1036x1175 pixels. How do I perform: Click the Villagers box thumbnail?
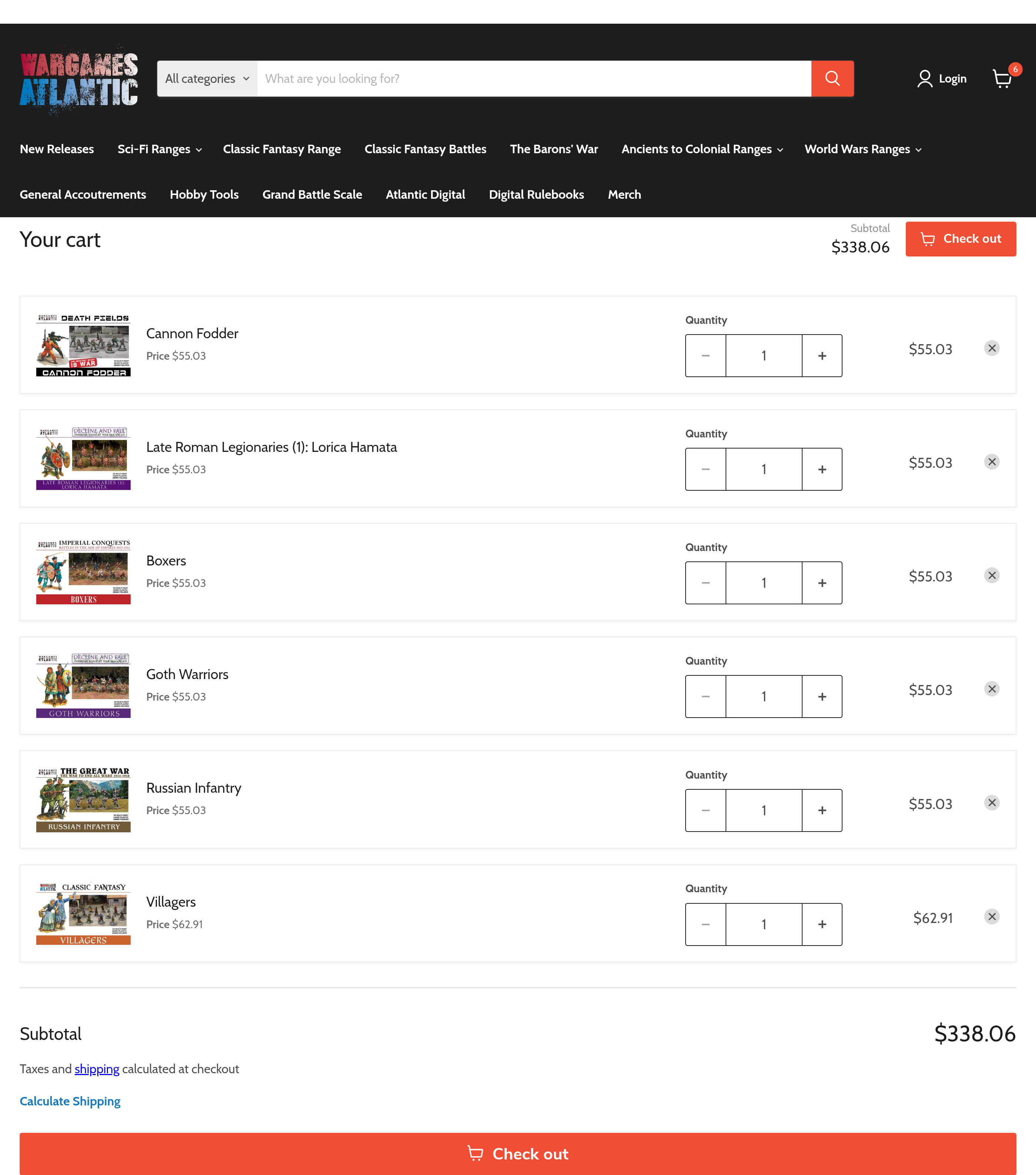83,913
